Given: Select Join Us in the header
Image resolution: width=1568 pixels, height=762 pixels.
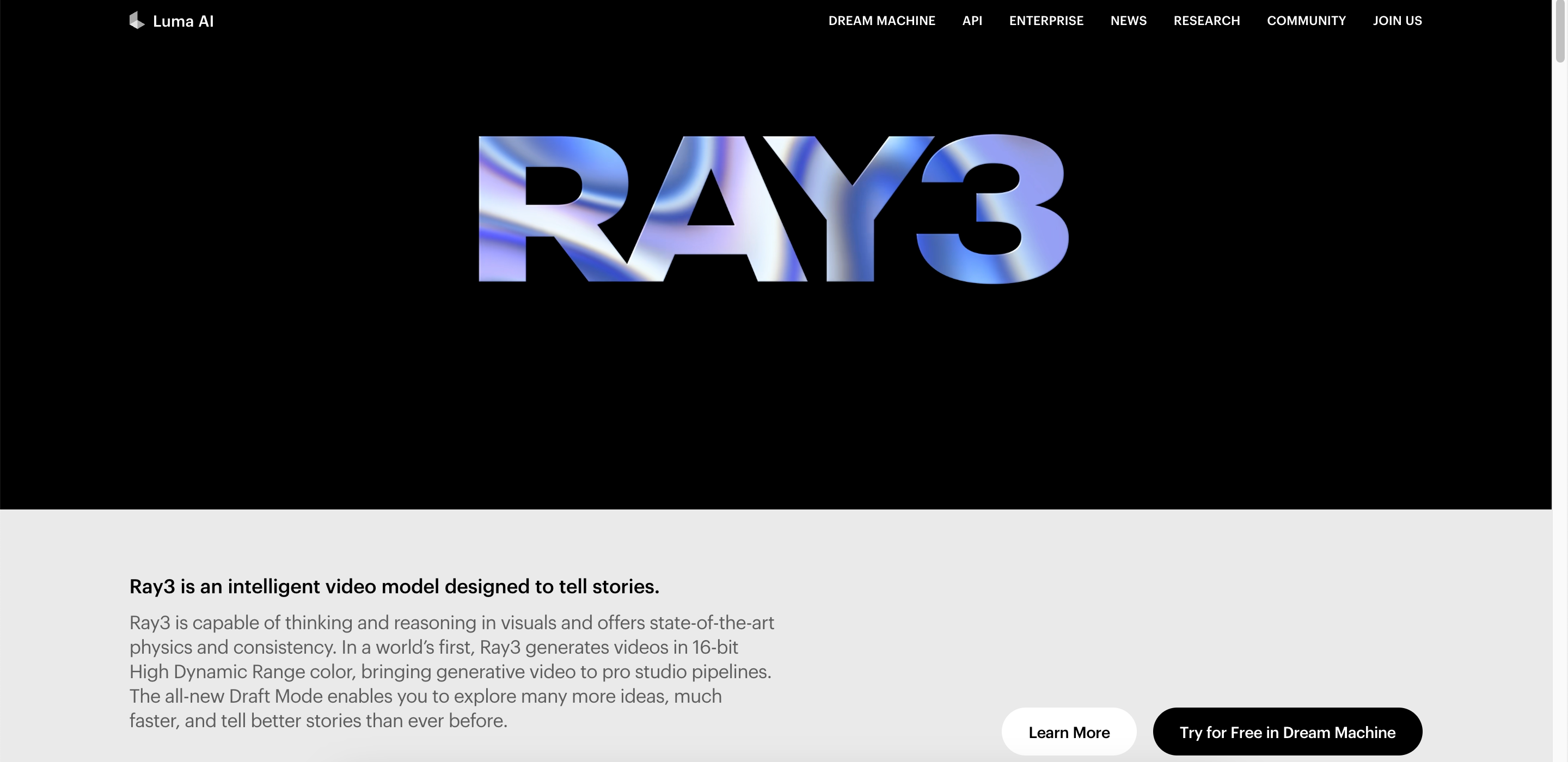Looking at the screenshot, I should (x=1397, y=21).
